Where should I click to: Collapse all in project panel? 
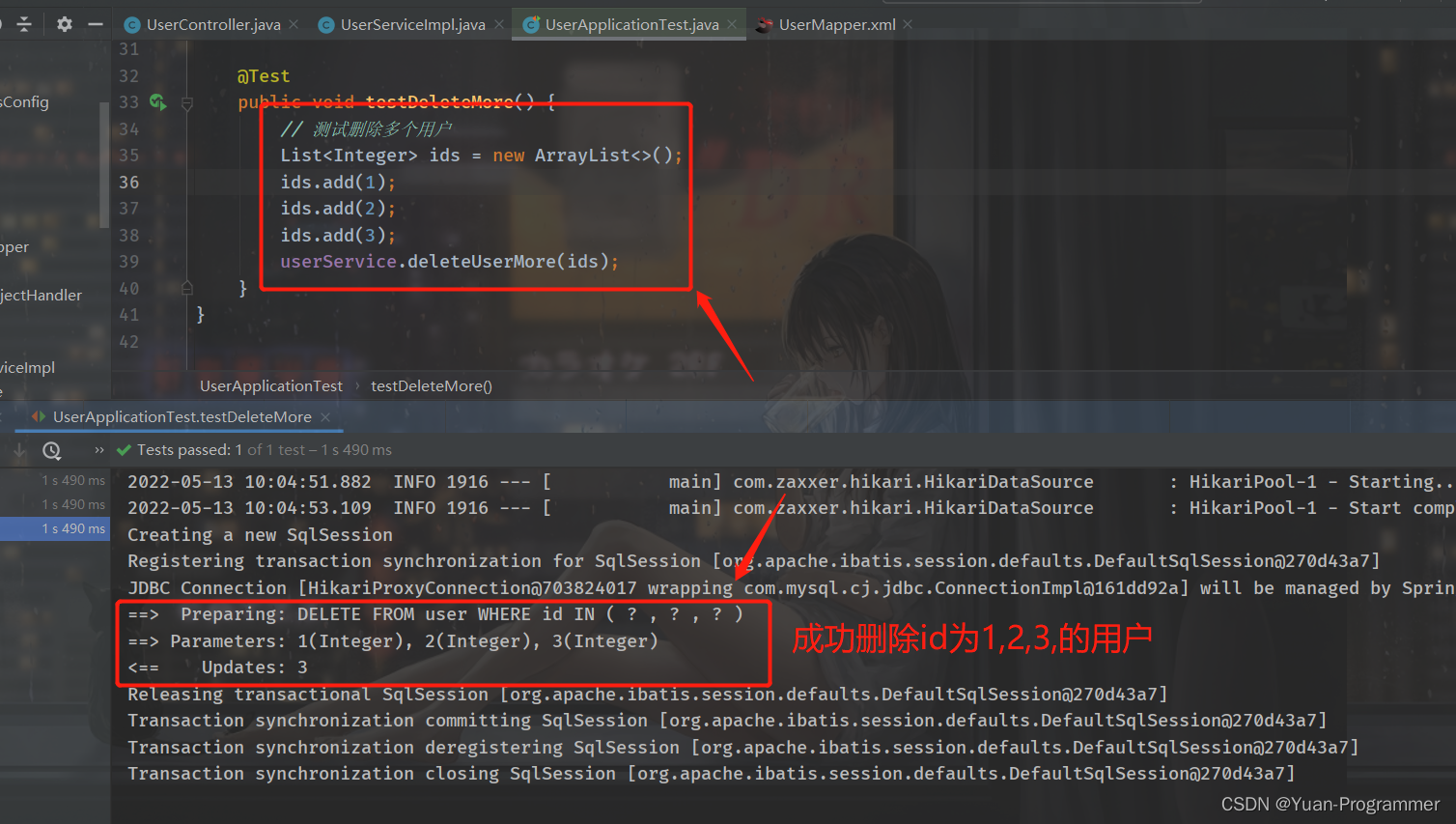pyautogui.click(x=24, y=24)
